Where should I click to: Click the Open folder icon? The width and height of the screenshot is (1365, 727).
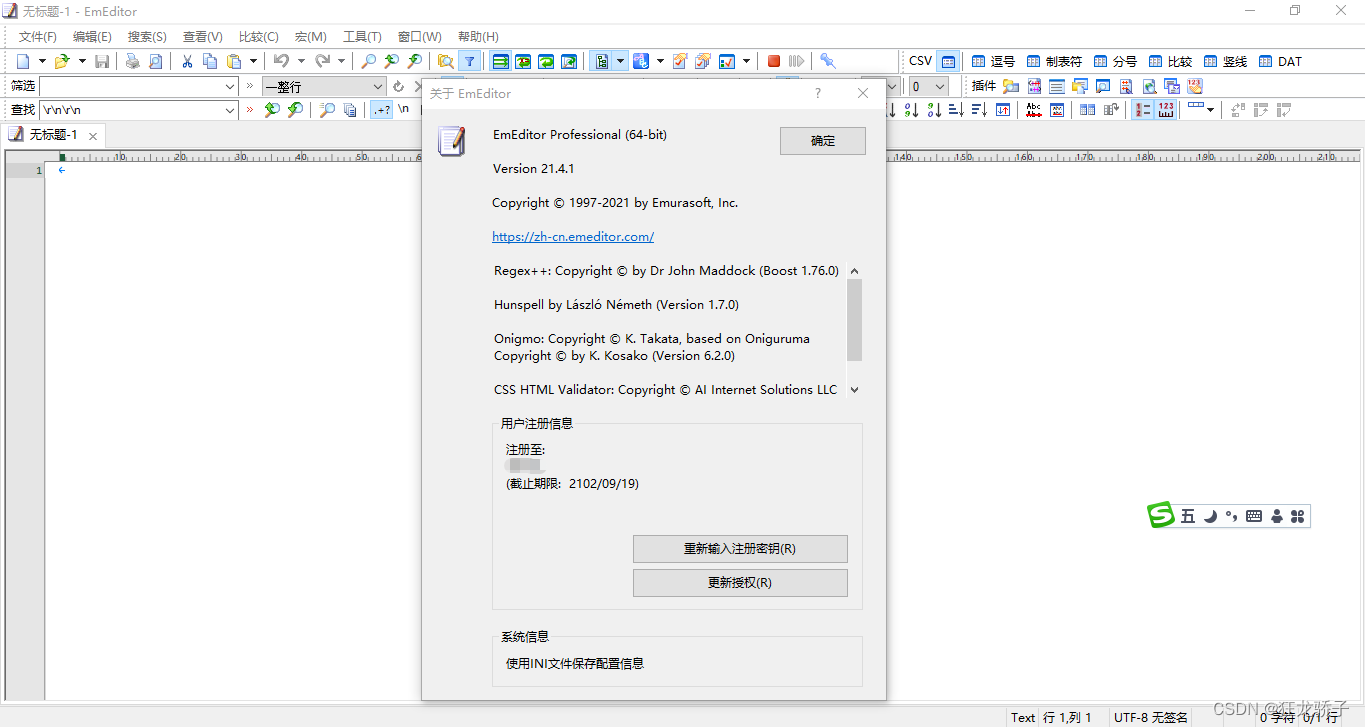[x=62, y=62]
